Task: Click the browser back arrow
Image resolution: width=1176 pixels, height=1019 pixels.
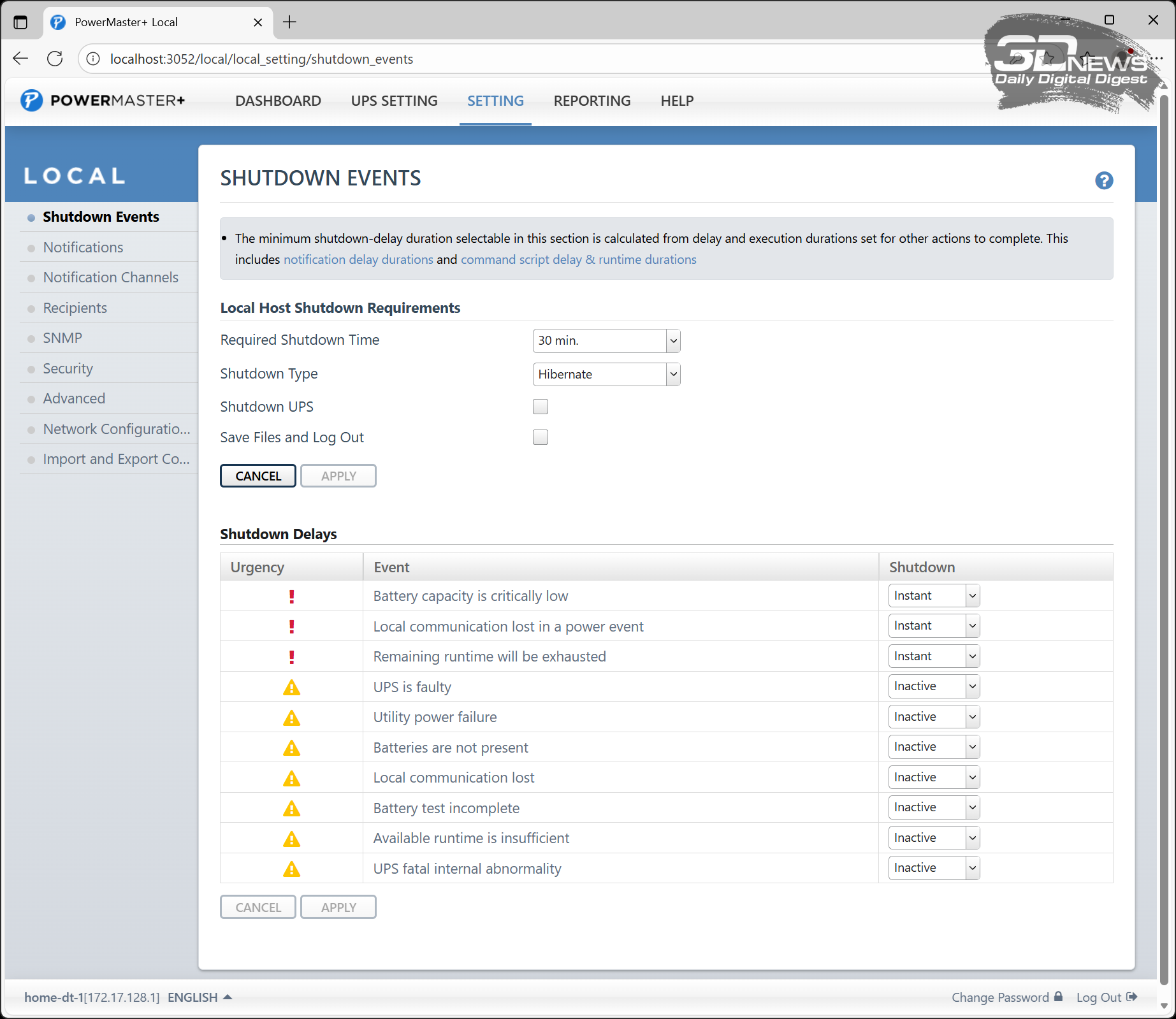Action: 20,59
